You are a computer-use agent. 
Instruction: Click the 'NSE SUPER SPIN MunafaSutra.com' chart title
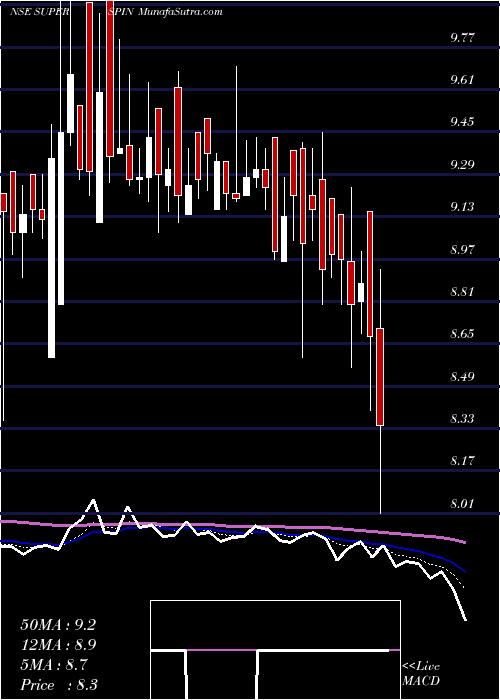116,12
